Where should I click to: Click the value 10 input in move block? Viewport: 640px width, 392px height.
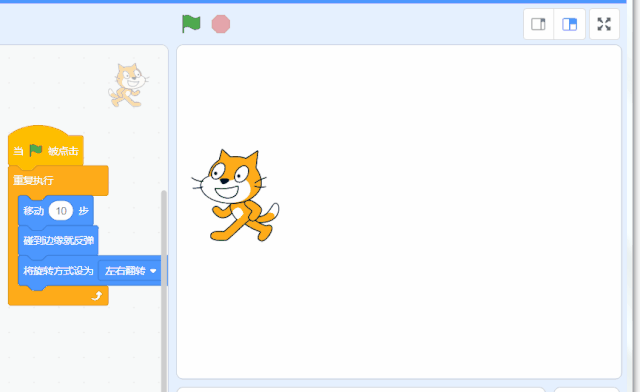click(61, 211)
